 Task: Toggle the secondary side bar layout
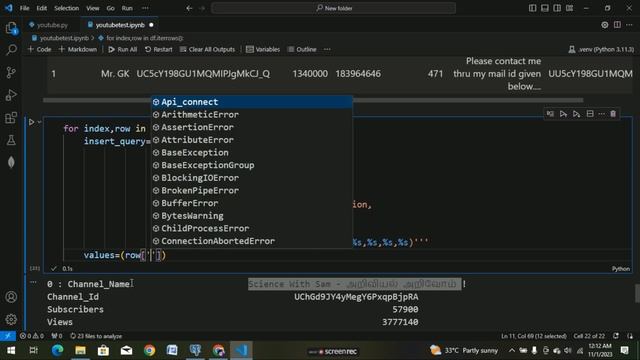[557, 8]
